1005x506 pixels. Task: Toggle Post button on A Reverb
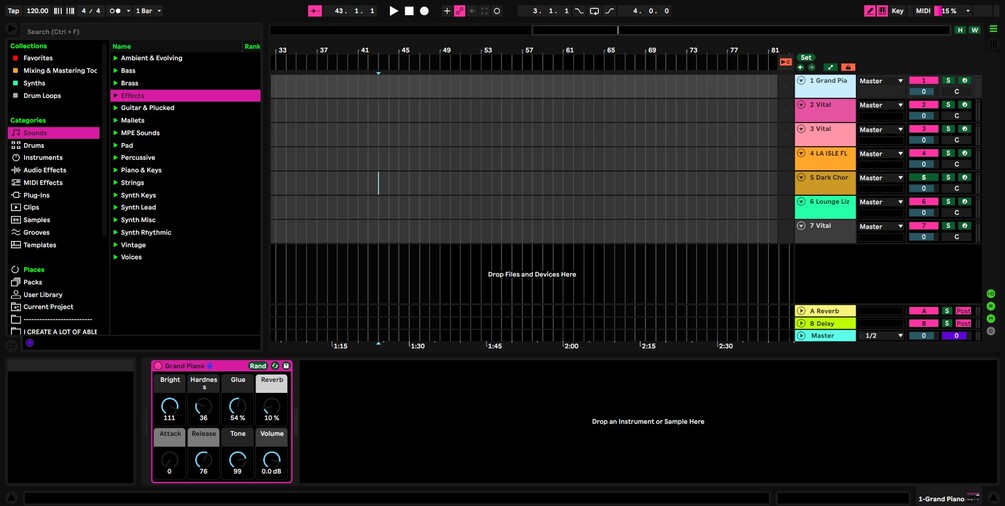point(963,311)
